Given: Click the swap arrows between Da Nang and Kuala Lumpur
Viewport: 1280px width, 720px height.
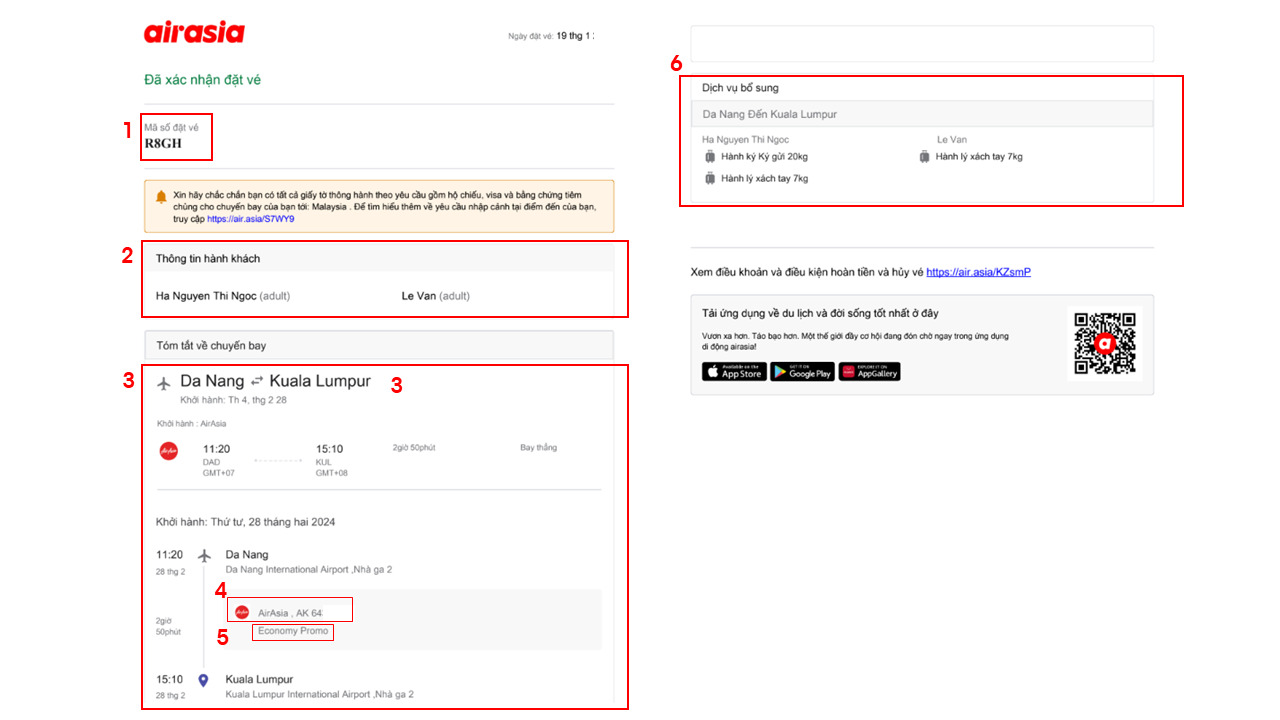Looking at the screenshot, I should pyautogui.click(x=257, y=381).
